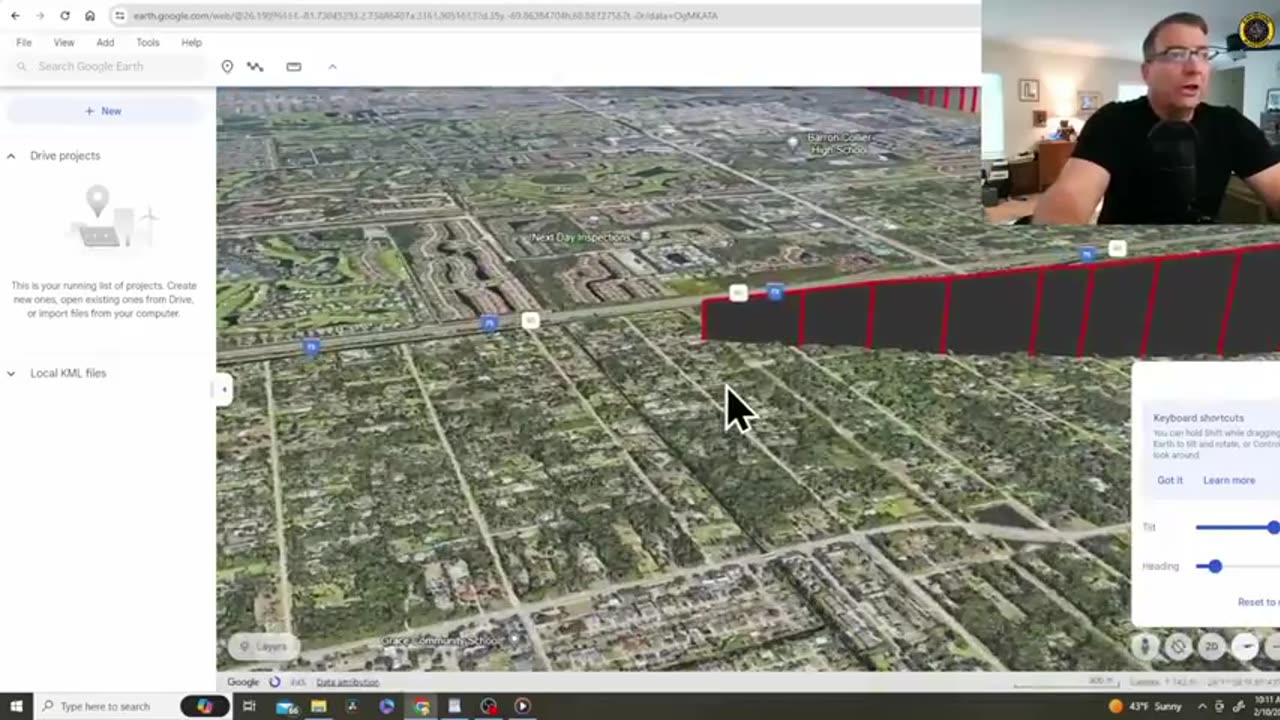Open the Help menu

[191, 43]
